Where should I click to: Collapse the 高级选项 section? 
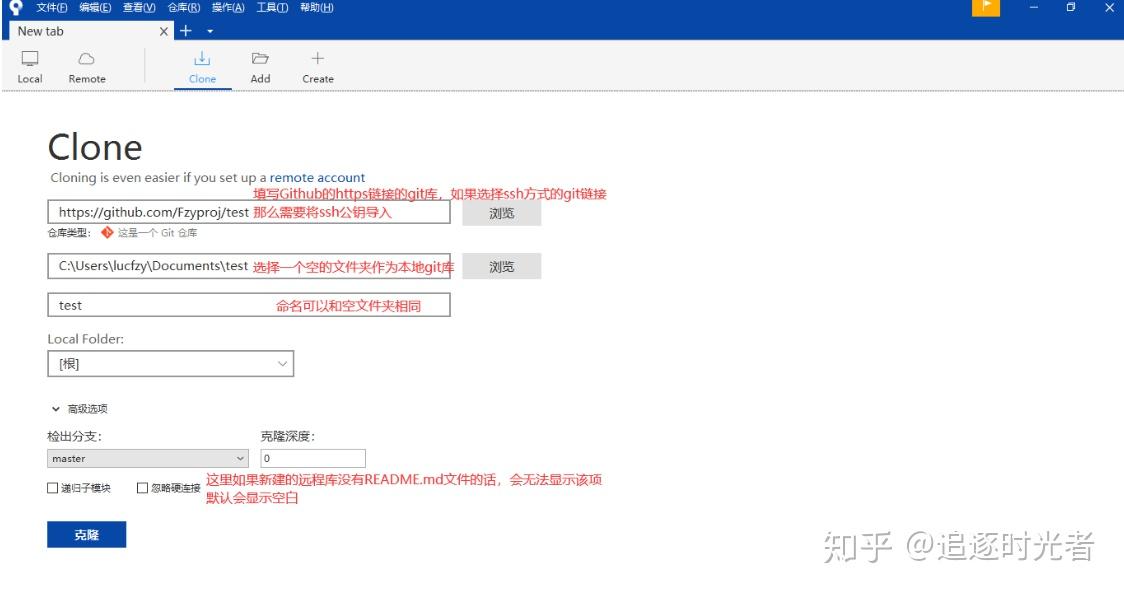coord(80,408)
